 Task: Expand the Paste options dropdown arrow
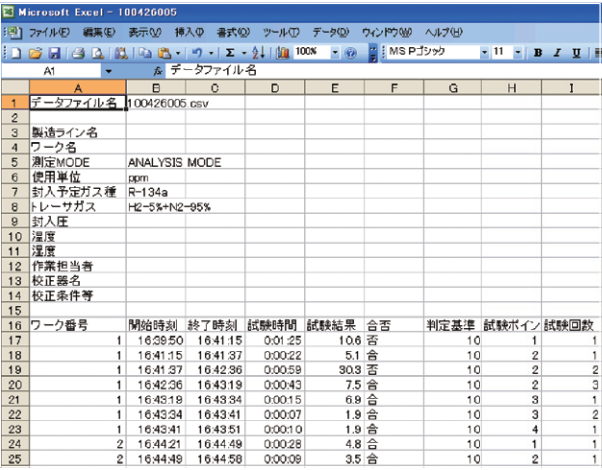click(x=178, y=53)
